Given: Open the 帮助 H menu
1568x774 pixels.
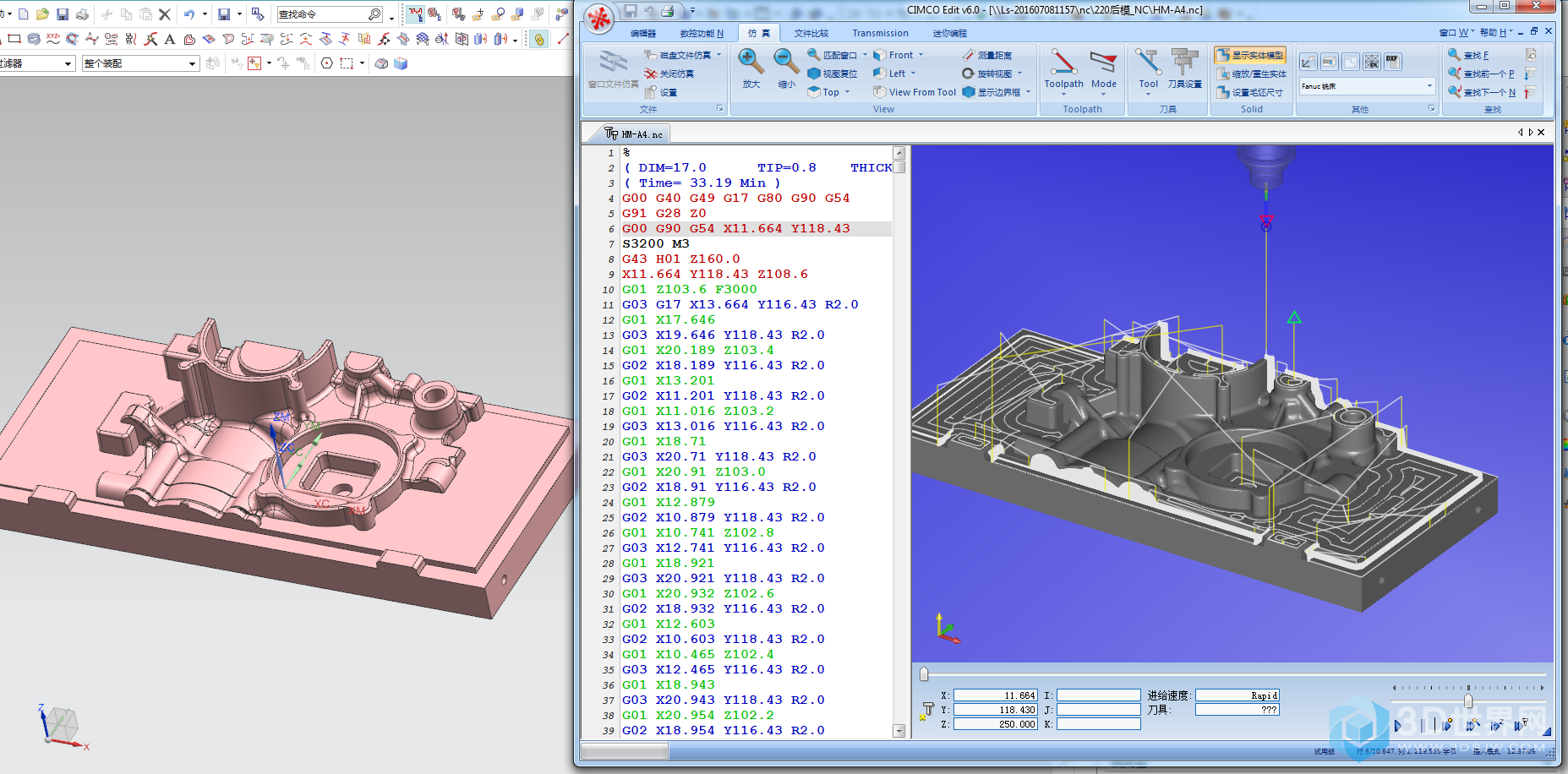Looking at the screenshot, I should click(x=1496, y=32).
